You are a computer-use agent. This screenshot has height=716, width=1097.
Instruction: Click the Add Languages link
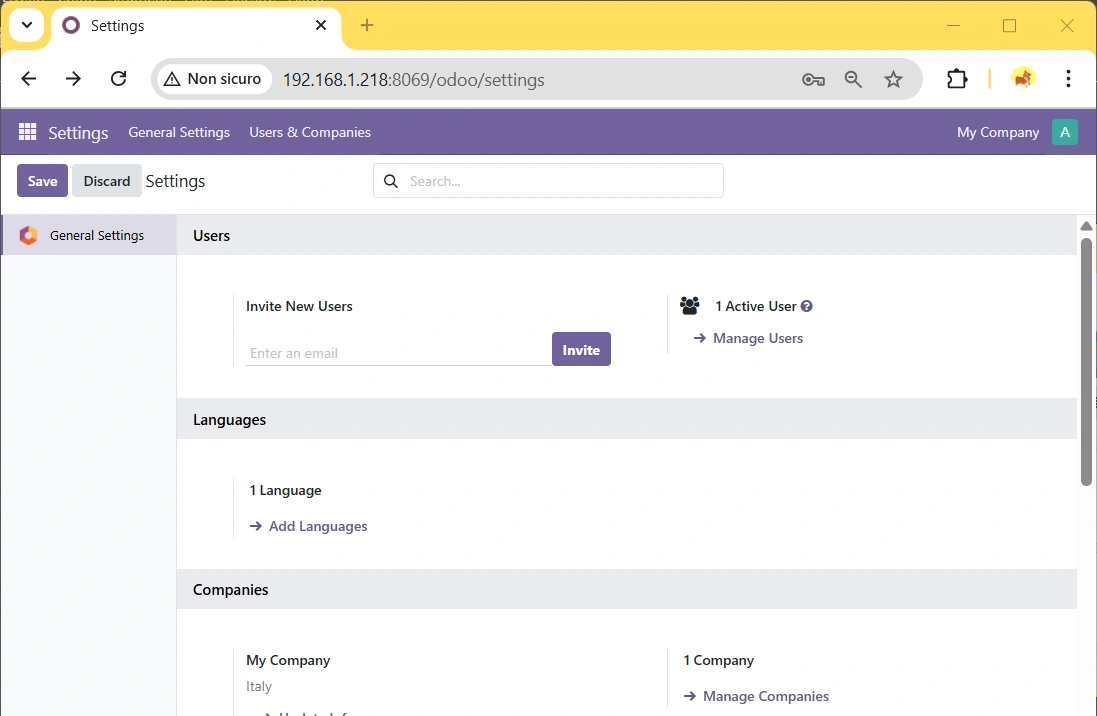317,525
